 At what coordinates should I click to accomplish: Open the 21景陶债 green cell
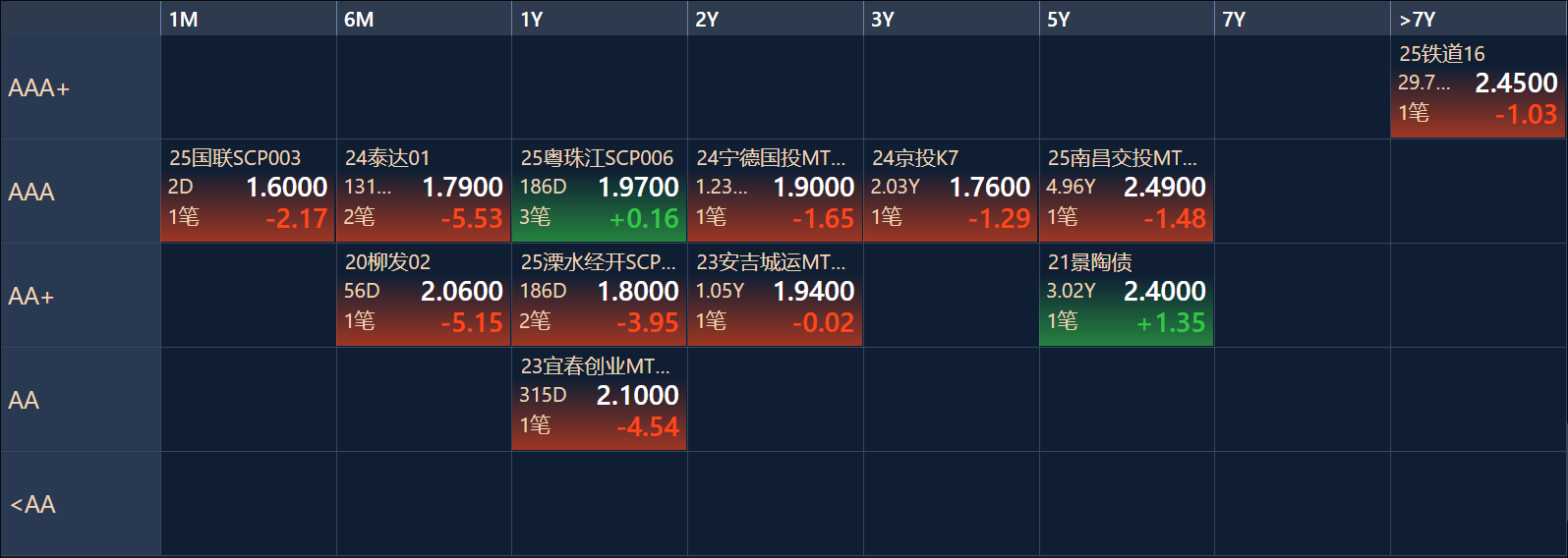tap(1126, 295)
